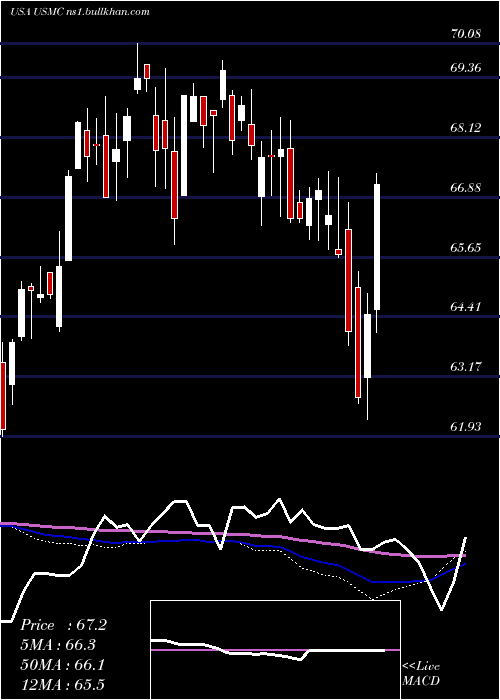The height and width of the screenshot is (700, 500).
Task: Click the Price : 67.2 readout
Action: (63, 625)
